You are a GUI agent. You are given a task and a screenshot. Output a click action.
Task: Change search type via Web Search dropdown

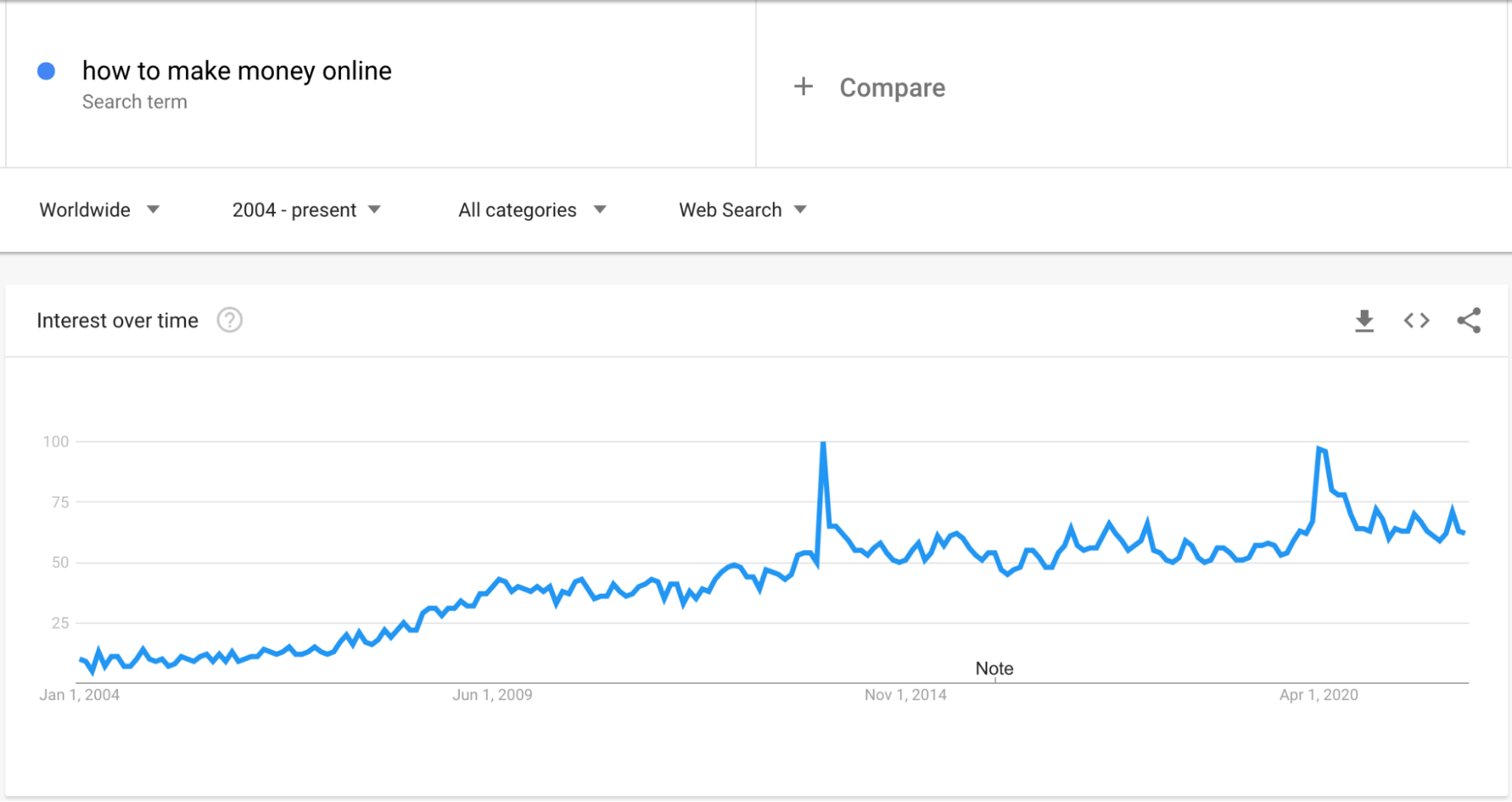(730, 210)
